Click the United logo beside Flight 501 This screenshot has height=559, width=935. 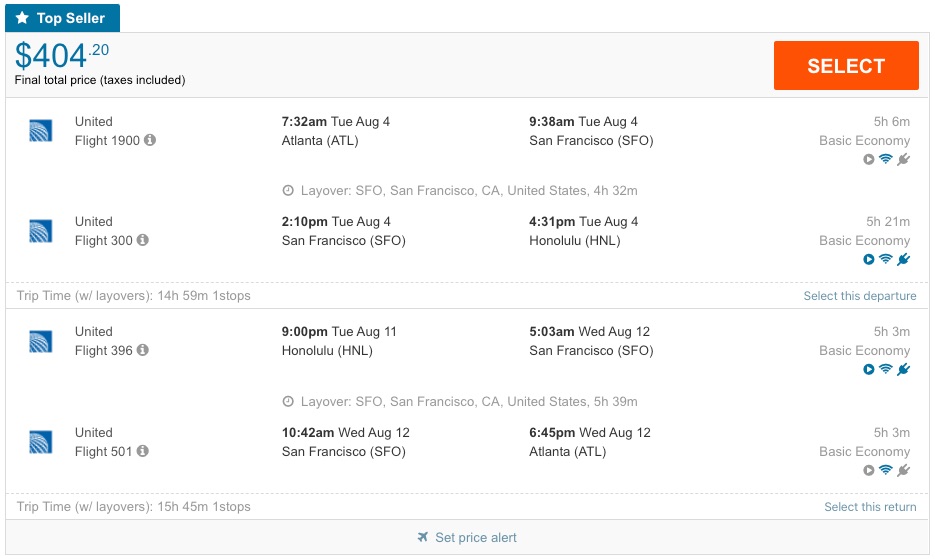point(41,442)
